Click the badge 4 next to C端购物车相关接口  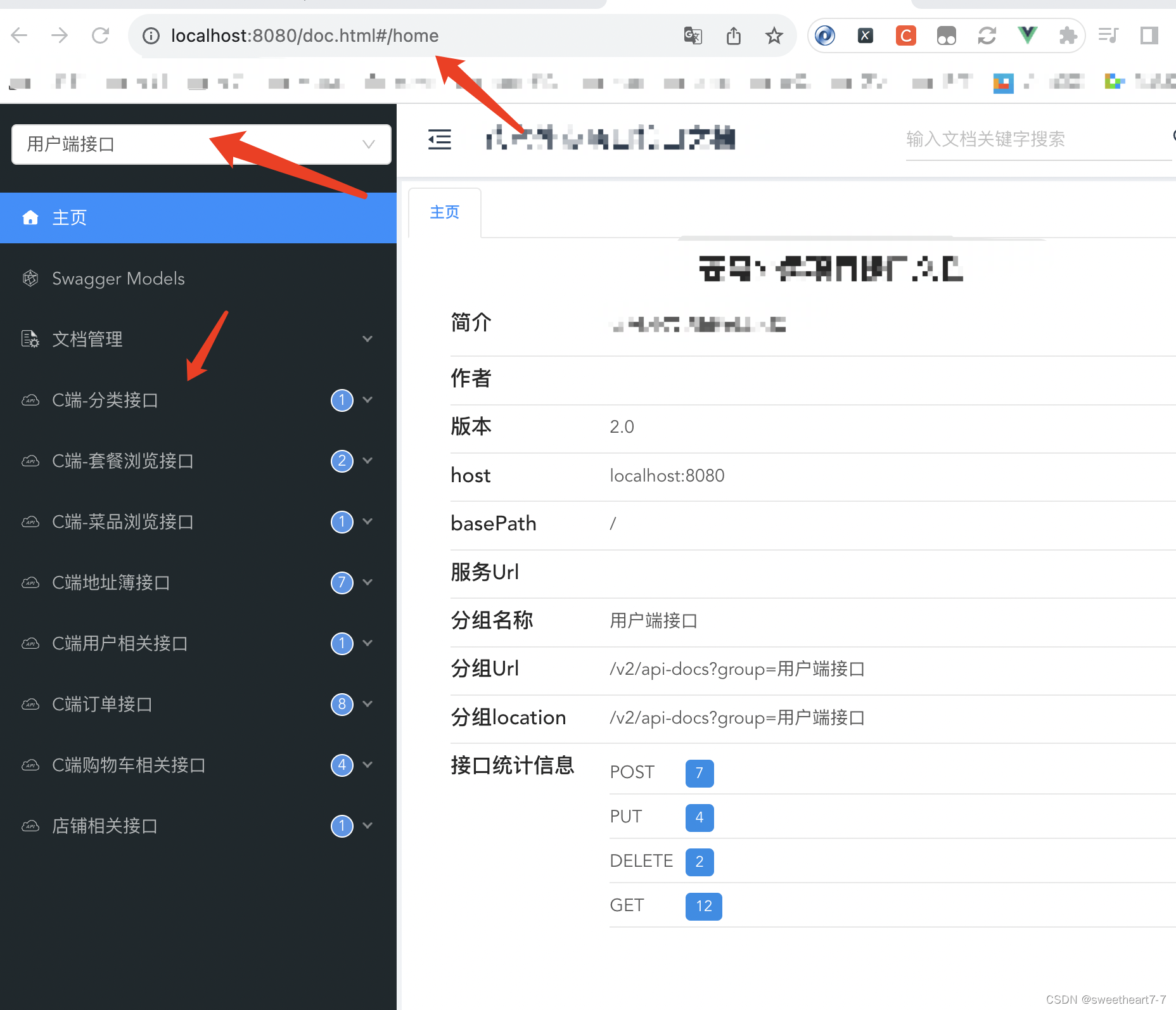click(342, 765)
